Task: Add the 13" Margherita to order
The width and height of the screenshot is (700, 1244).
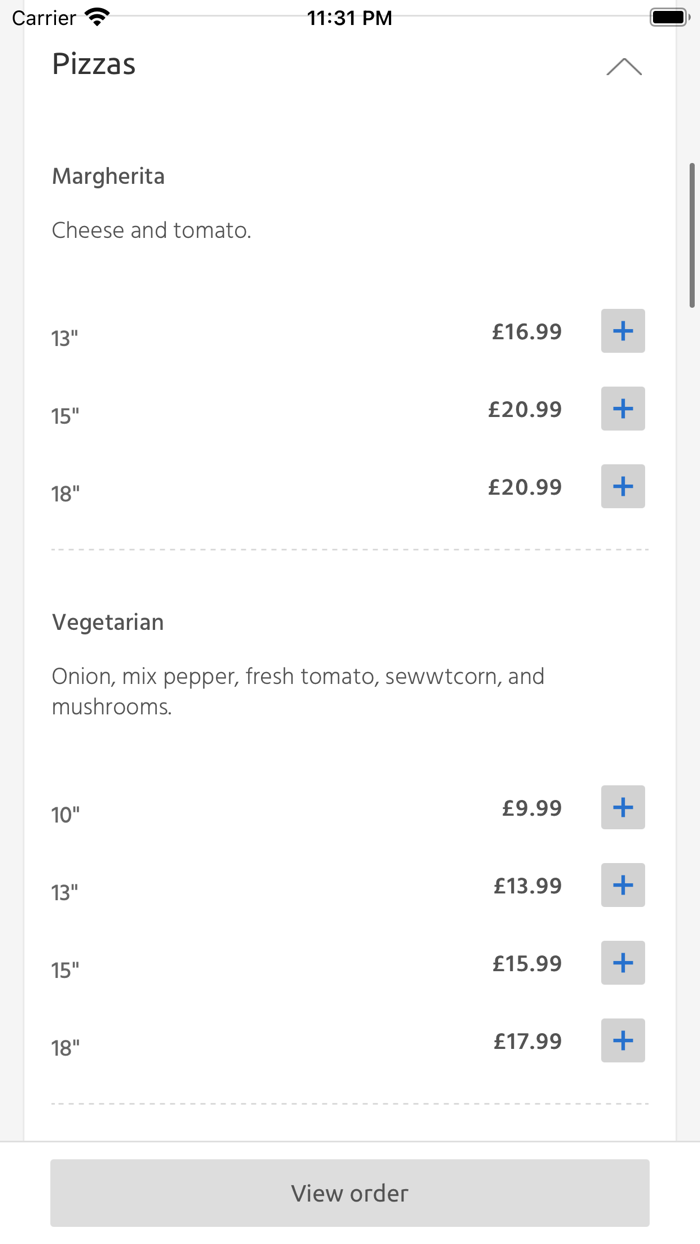Action: (622, 331)
